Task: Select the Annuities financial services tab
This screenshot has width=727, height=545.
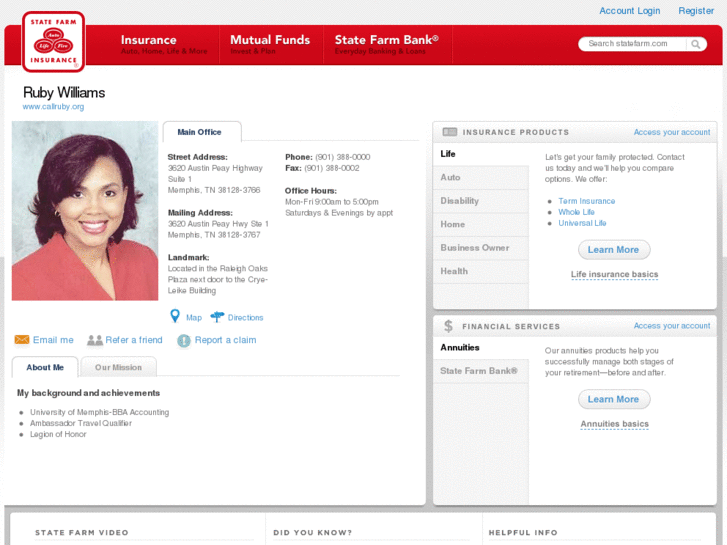Action: 481,348
